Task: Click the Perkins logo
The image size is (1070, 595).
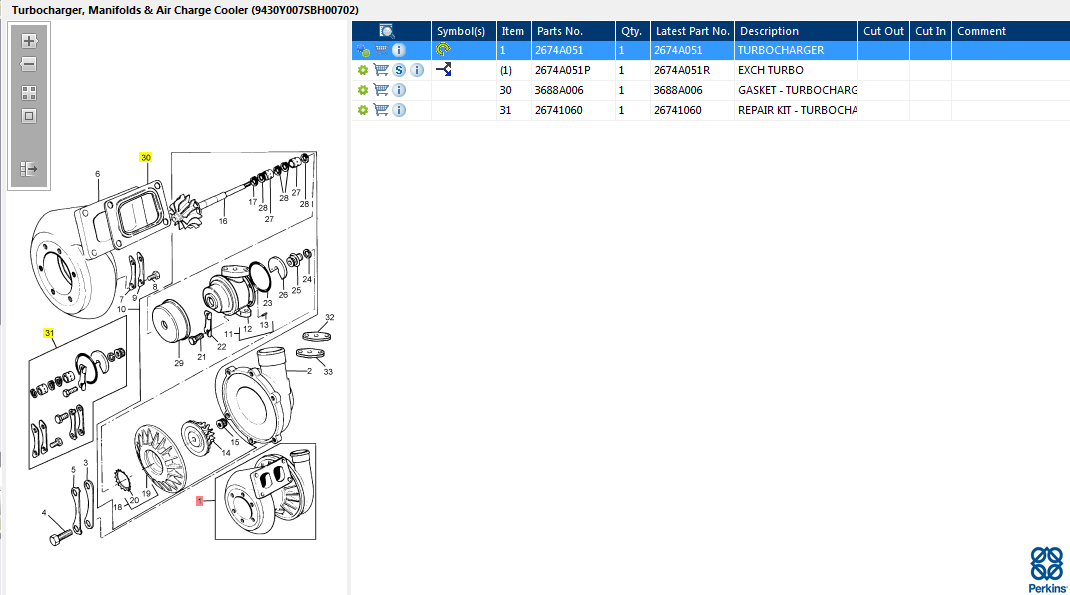Action: tap(1047, 570)
